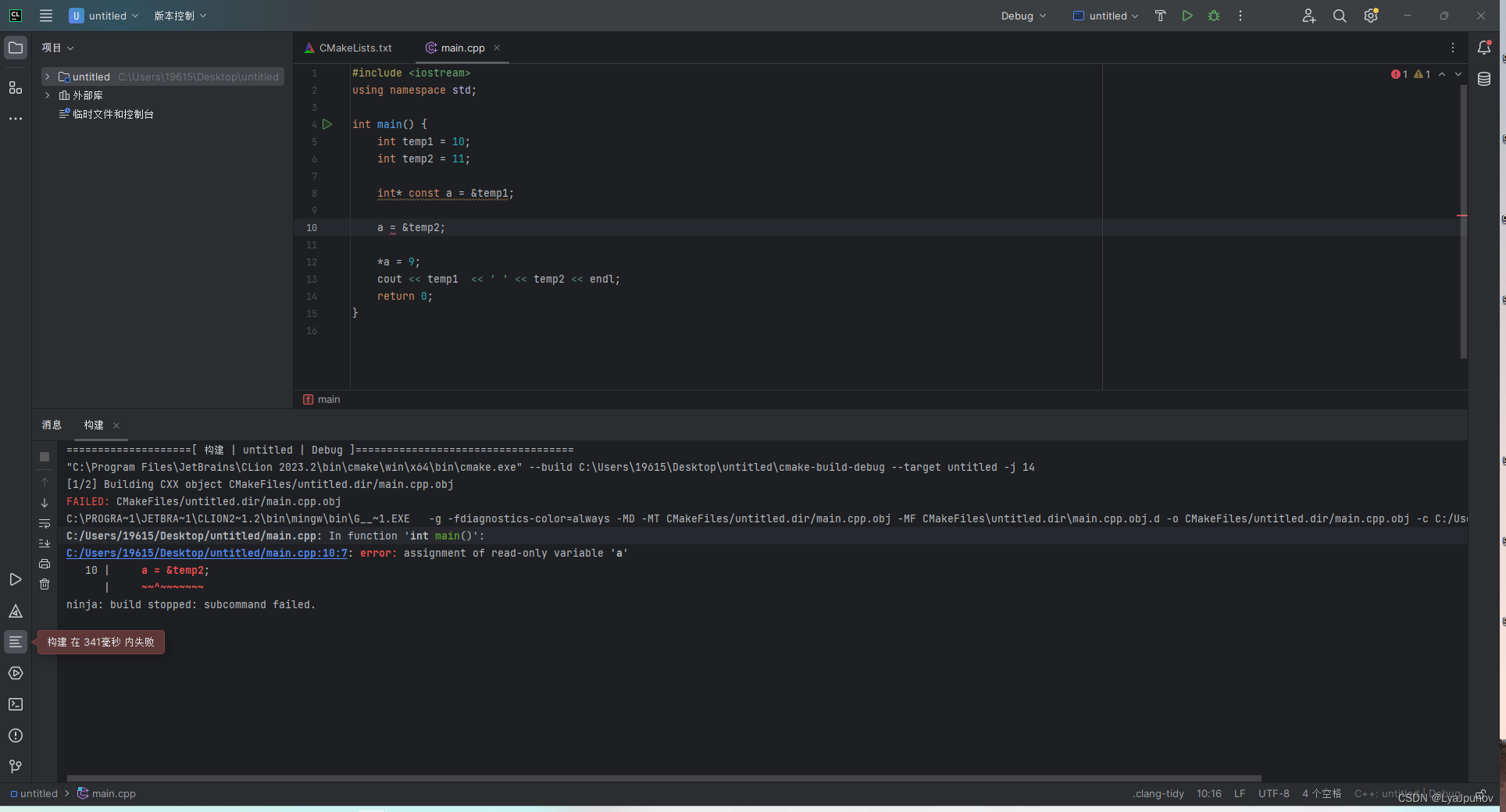The width and height of the screenshot is (1506, 812).
Task: Open IDE settings gear
Action: pos(1371,16)
